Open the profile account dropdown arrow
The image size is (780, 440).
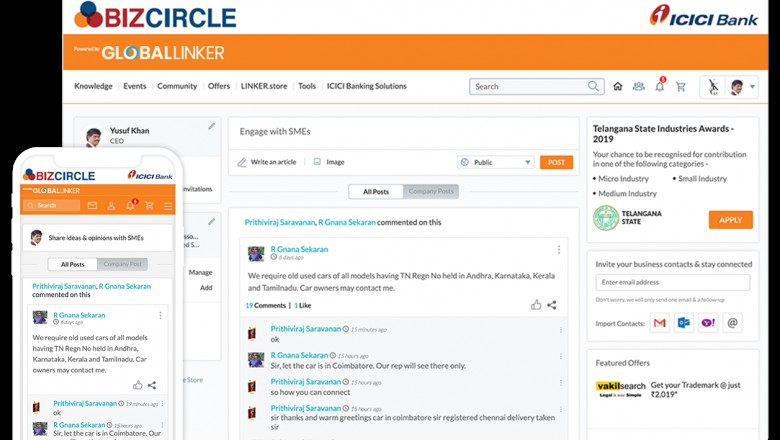pyautogui.click(x=752, y=87)
